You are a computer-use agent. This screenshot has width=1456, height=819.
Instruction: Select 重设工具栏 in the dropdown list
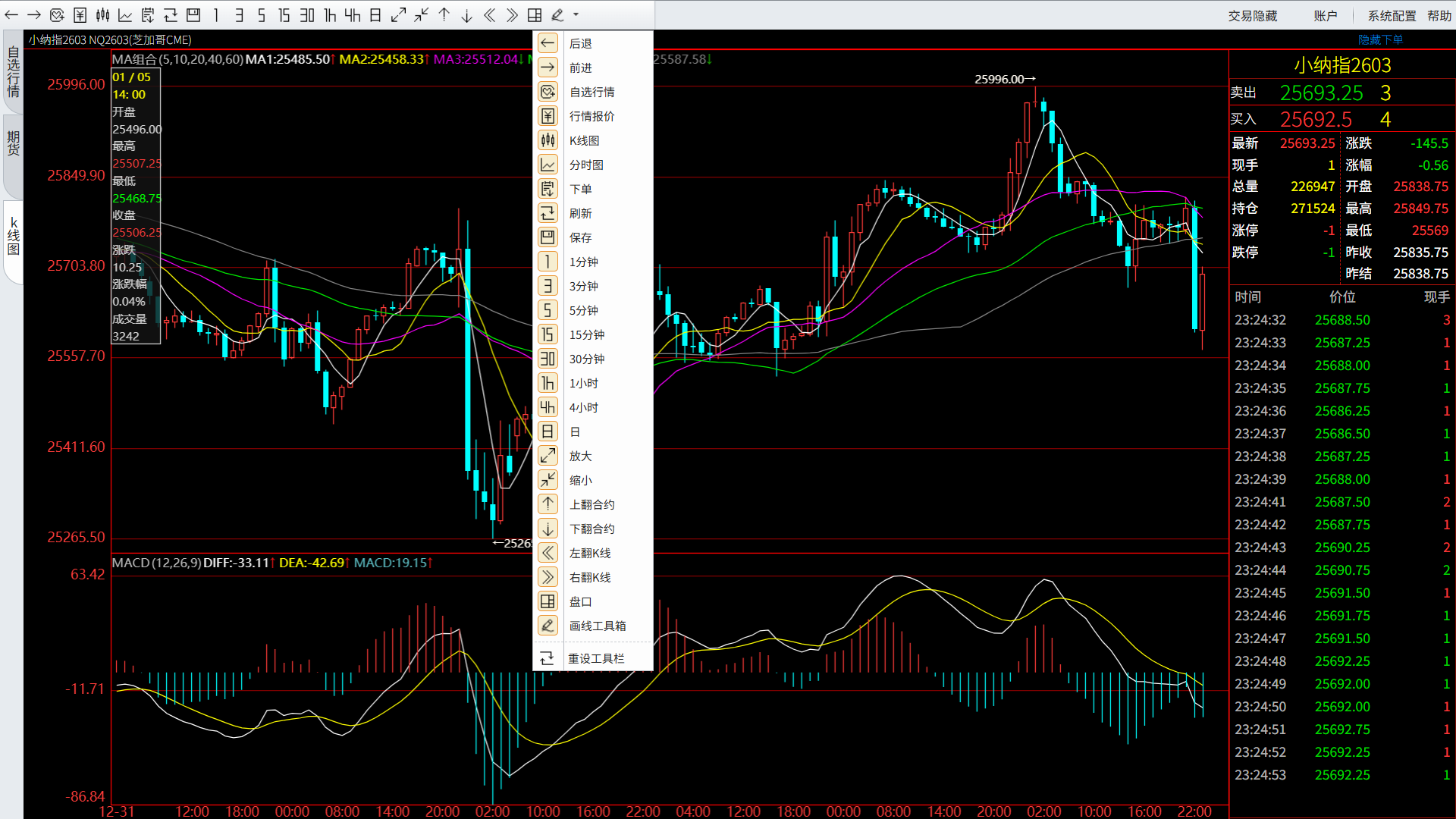click(x=596, y=658)
